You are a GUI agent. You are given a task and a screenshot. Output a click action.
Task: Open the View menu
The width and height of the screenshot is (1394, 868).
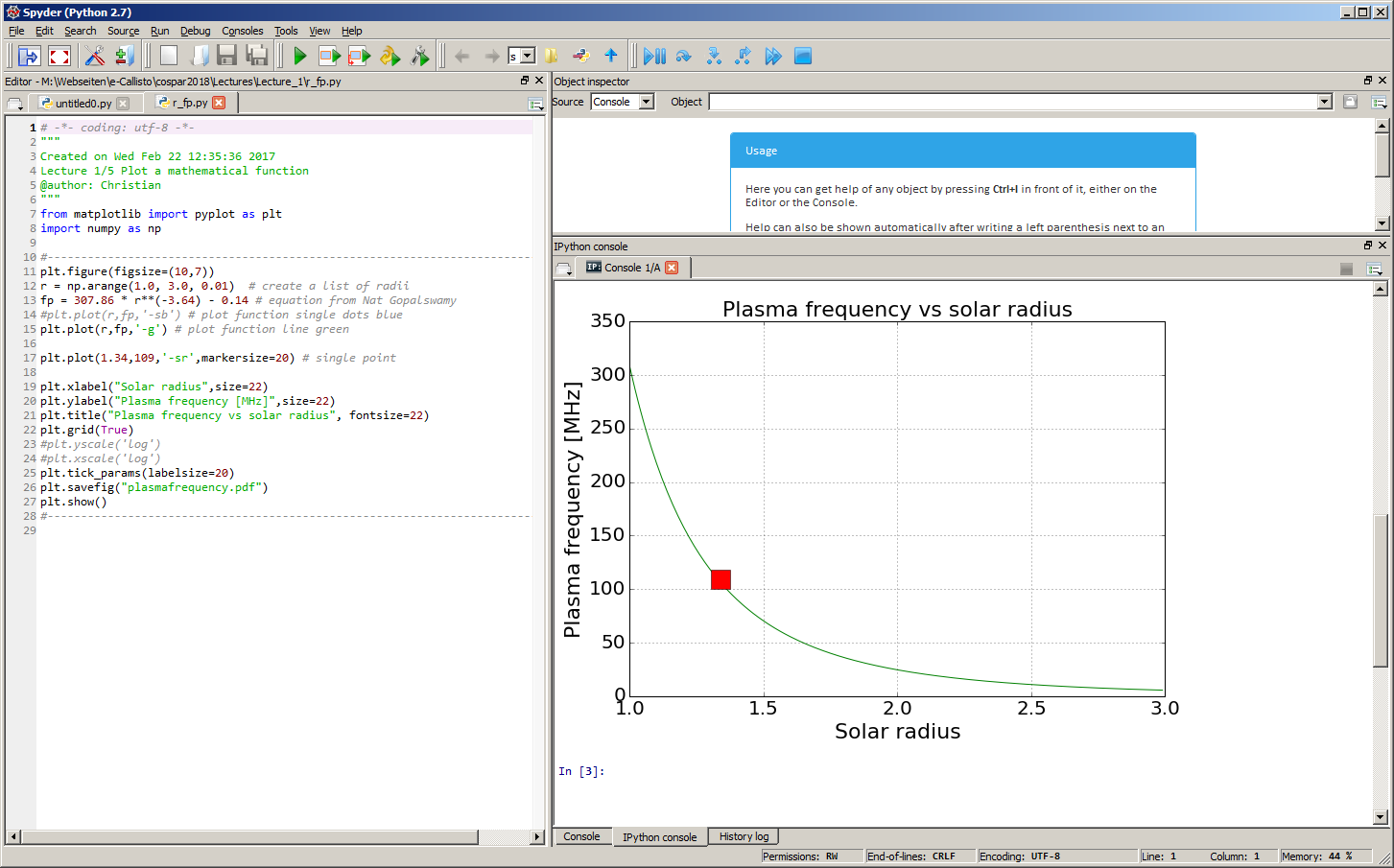[319, 31]
